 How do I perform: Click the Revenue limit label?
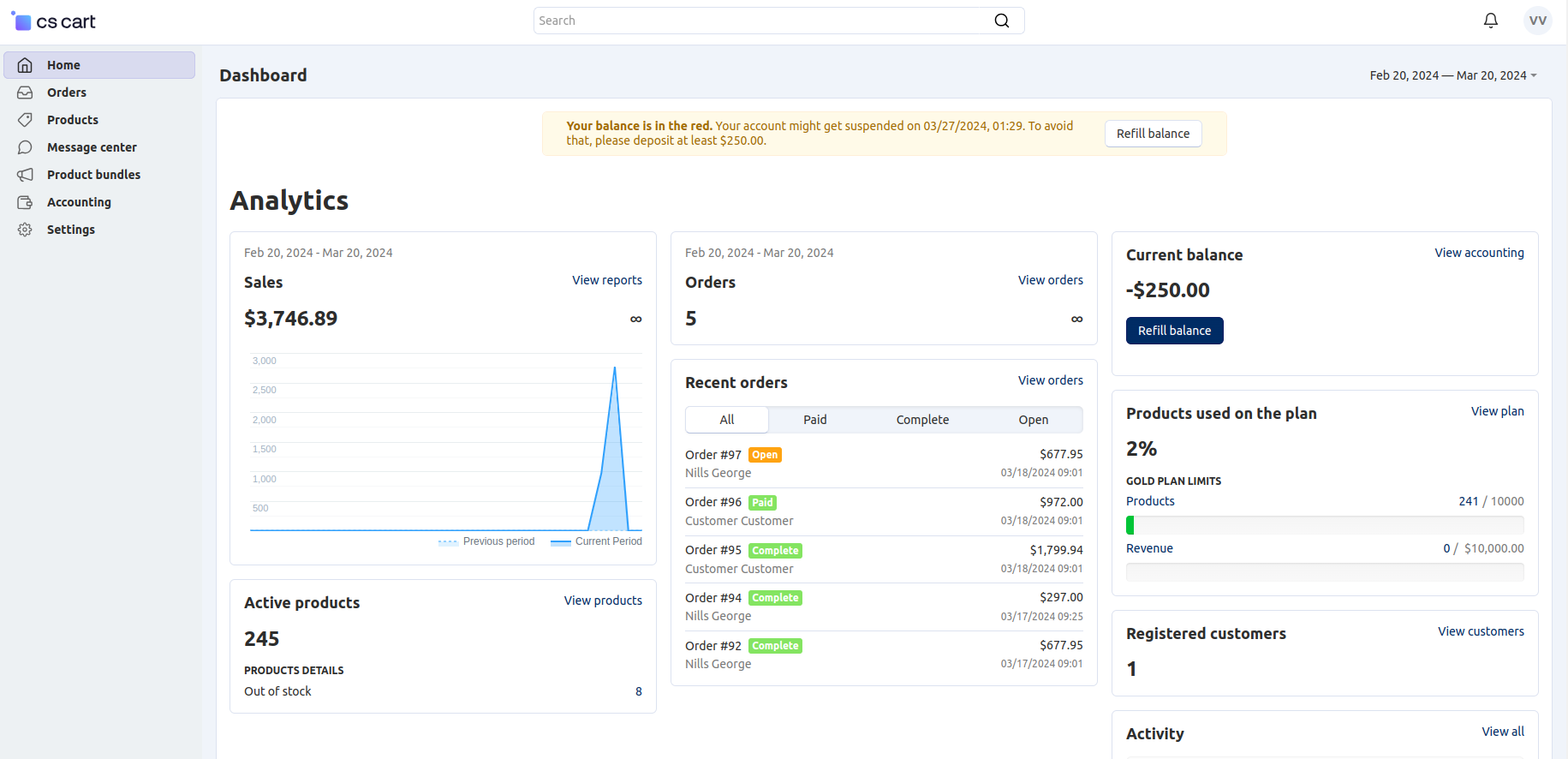pos(1149,548)
